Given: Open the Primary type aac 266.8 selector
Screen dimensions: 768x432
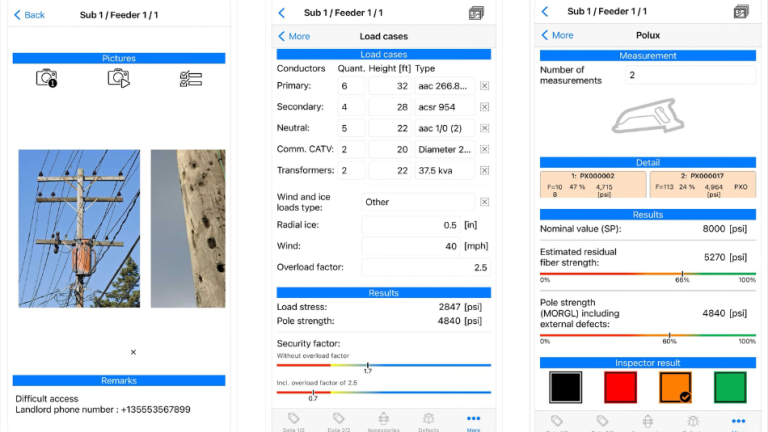Looking at the screenshot, I should pyautogui.click(x=445, y=86).
